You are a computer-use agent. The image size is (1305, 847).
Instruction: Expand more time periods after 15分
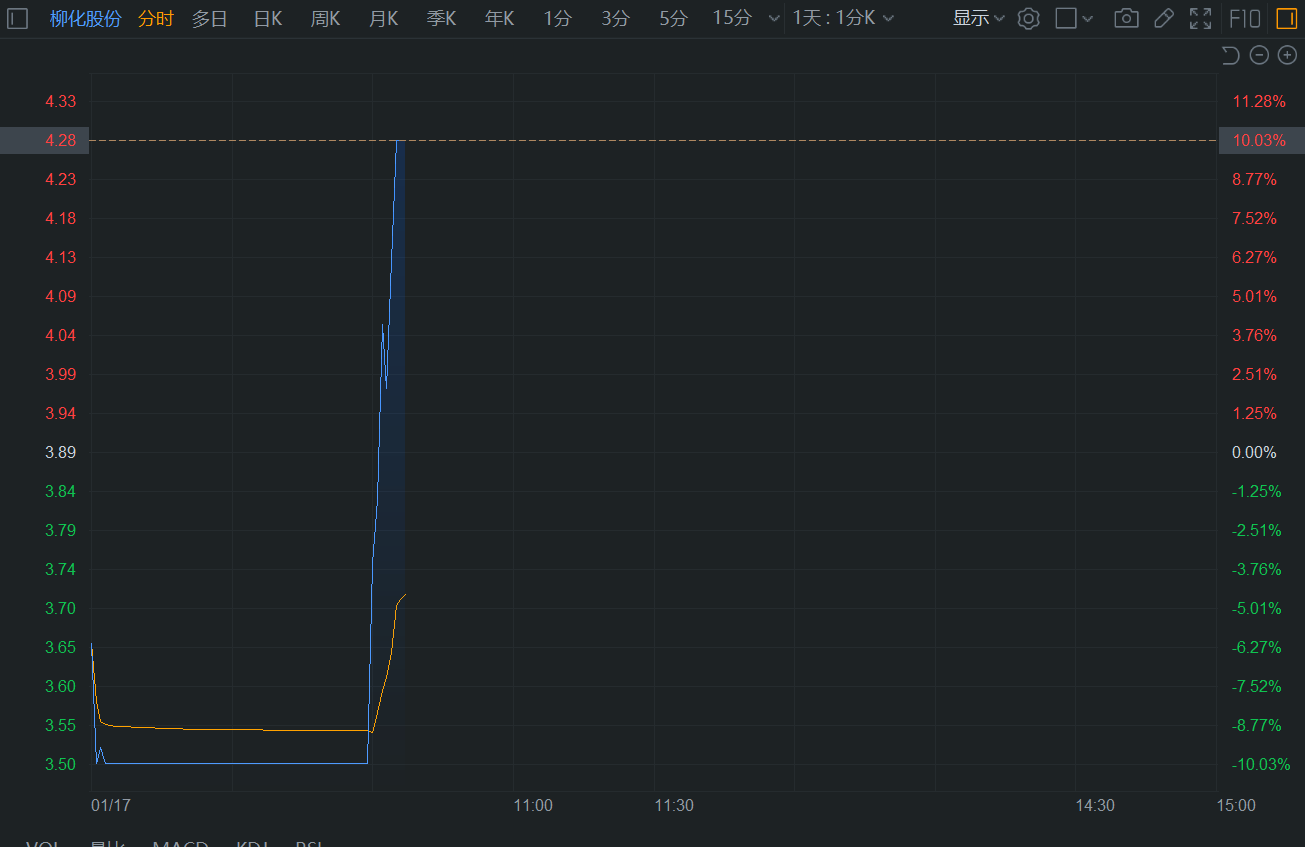(x=773, y=19)
